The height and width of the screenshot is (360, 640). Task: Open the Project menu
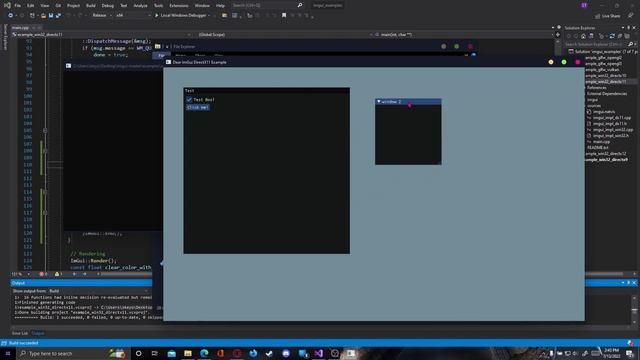pyautogui.click(x=73, y=6)
